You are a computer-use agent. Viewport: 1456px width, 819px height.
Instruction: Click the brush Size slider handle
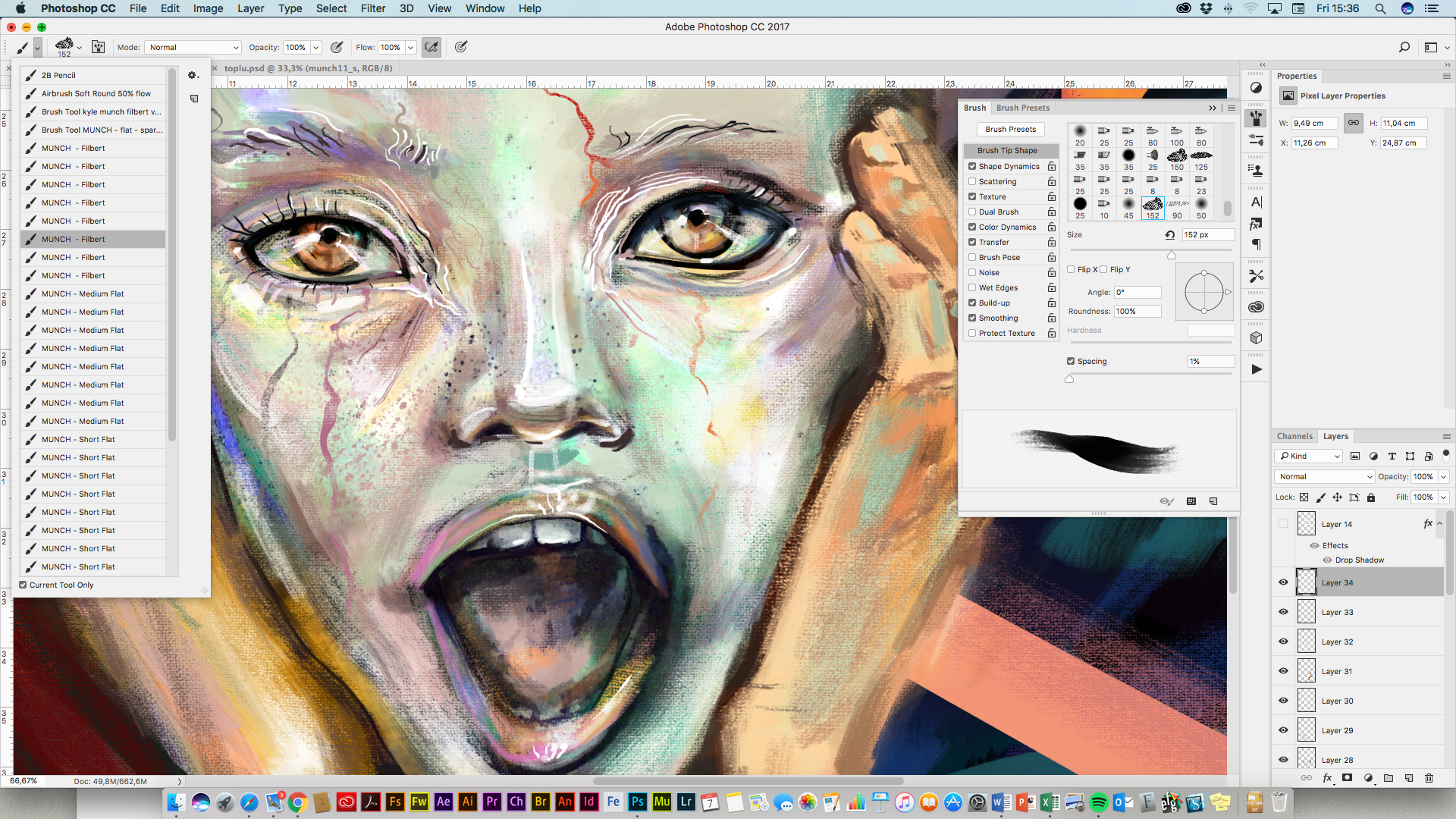coord(1172,256)
